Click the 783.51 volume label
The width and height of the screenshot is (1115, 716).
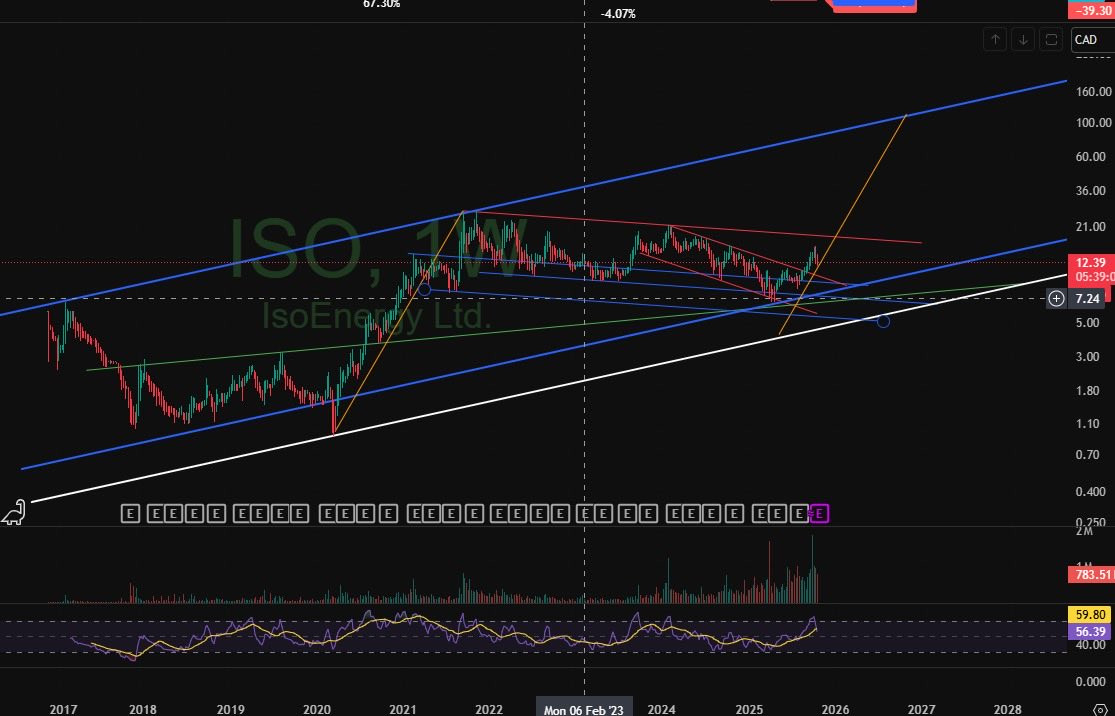(1091, 575)
